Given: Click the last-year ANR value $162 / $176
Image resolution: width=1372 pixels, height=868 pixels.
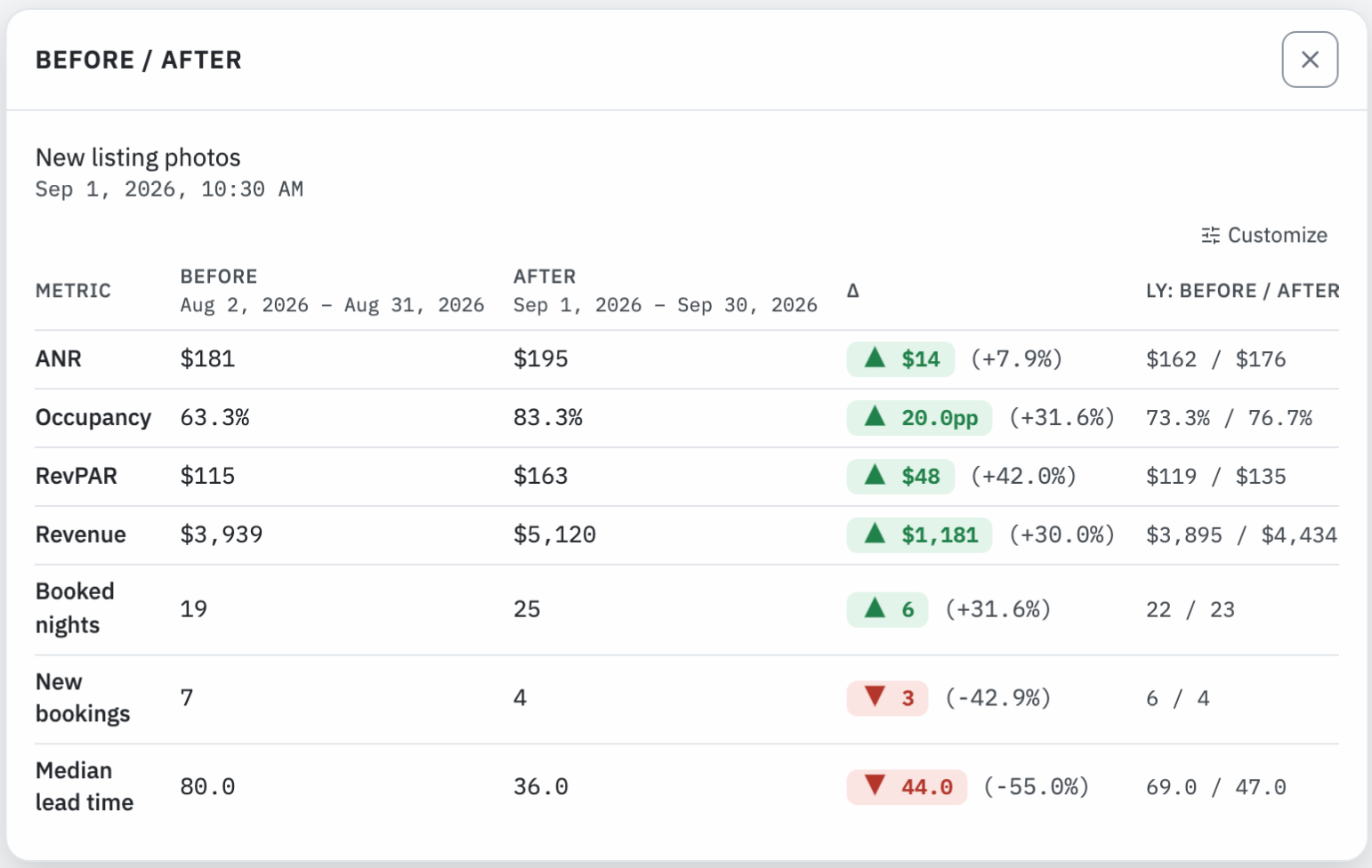Looking at the screenshot, I should (x=1216, y=358).
